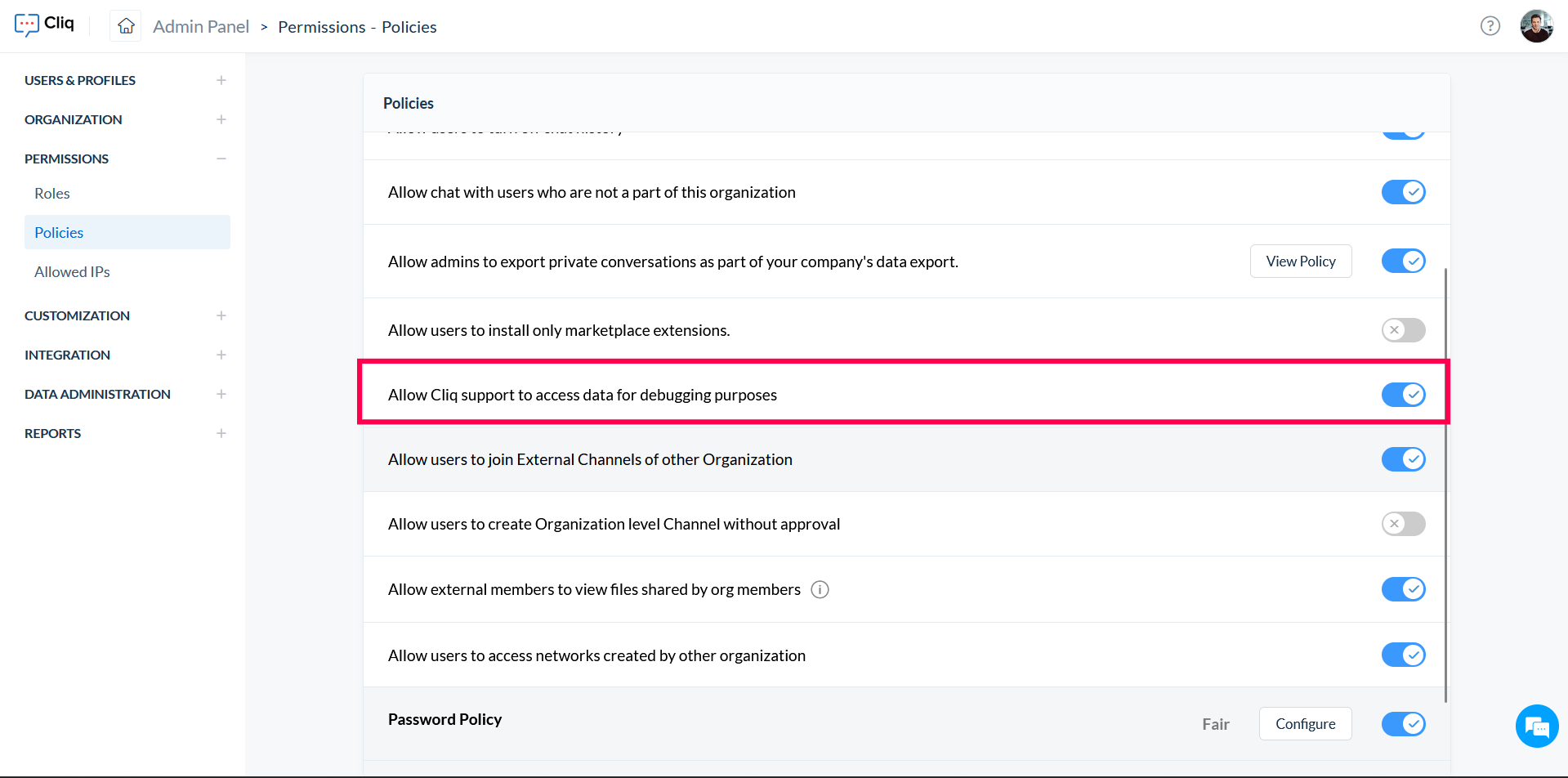Expand Customization section plus icon
The width and height of the screenshot is (1568, 778).
(x=221, y=315)
